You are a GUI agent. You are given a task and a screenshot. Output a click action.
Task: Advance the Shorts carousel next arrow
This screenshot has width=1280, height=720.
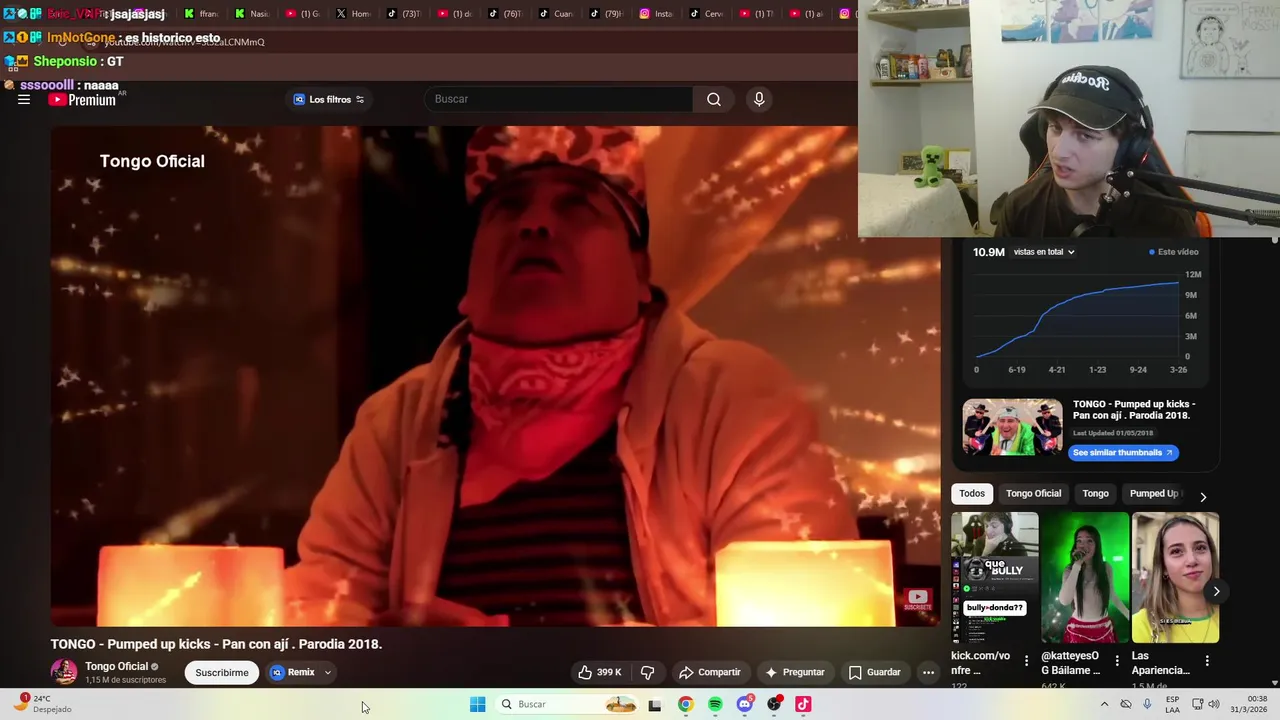pyautogui.click(x=1216, y=591)
